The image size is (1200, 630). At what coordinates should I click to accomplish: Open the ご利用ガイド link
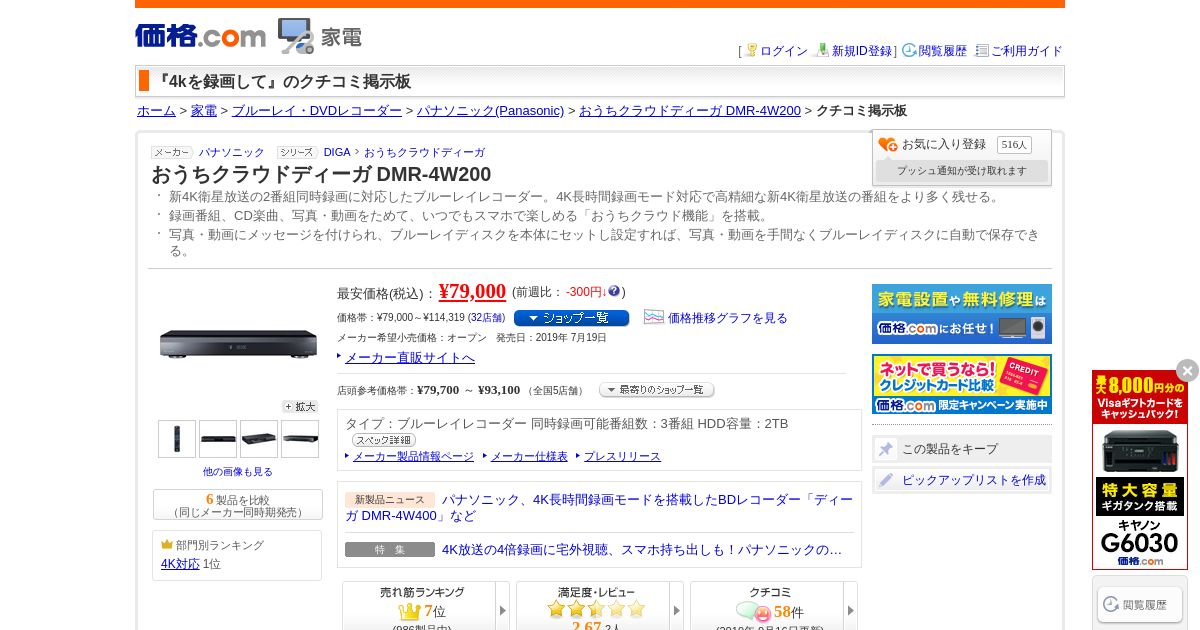(x=1027, y=51)
